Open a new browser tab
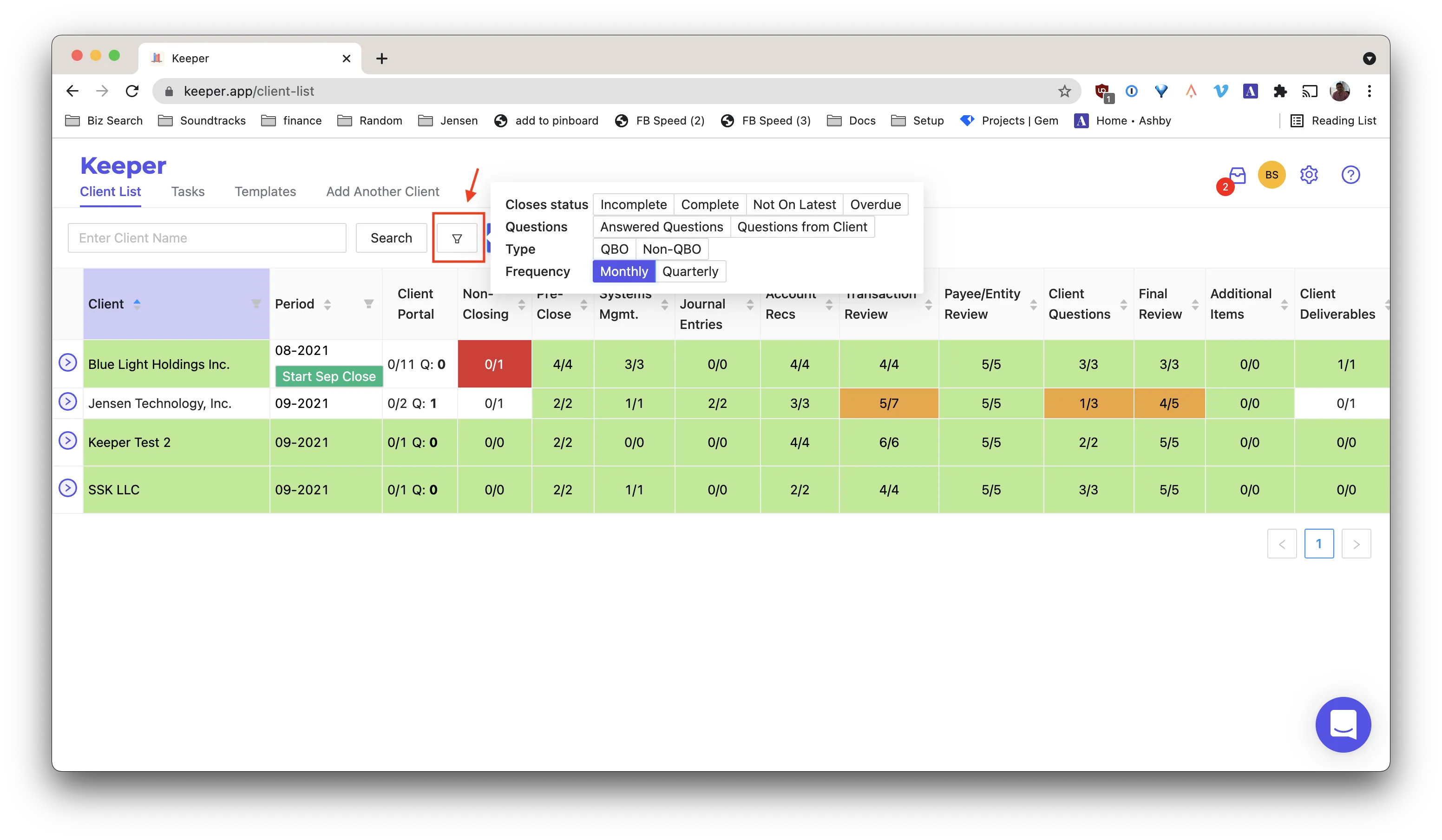 [382, 59]
